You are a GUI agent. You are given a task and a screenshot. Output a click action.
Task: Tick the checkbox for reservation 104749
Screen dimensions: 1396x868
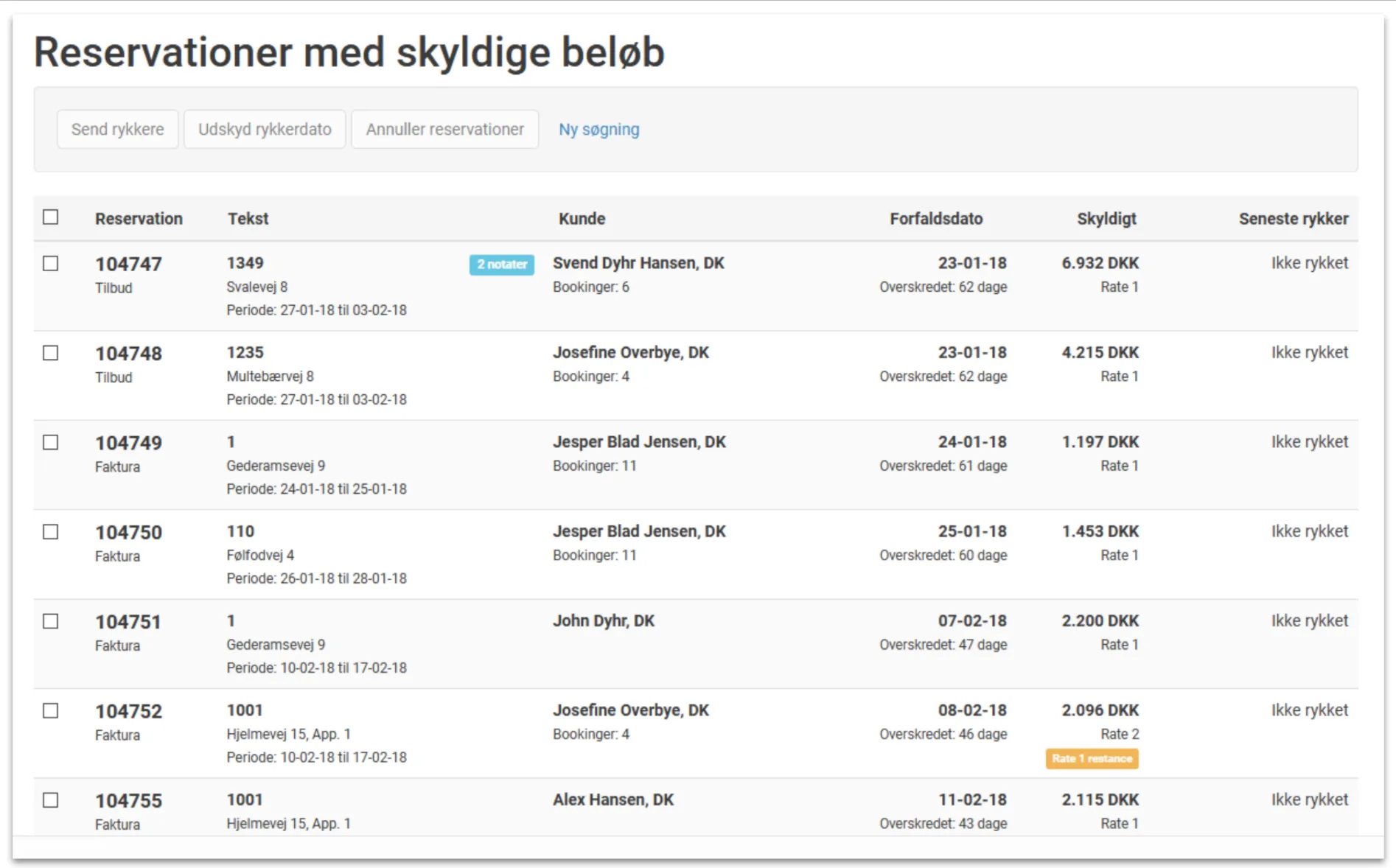[x=50, y=442]
